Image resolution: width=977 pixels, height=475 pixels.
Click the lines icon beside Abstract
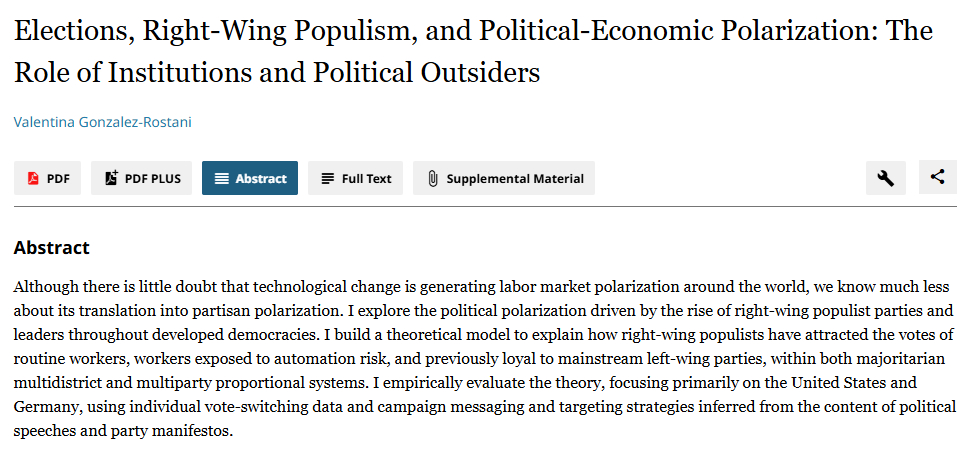pyautogui.click(x=221, y=179)
